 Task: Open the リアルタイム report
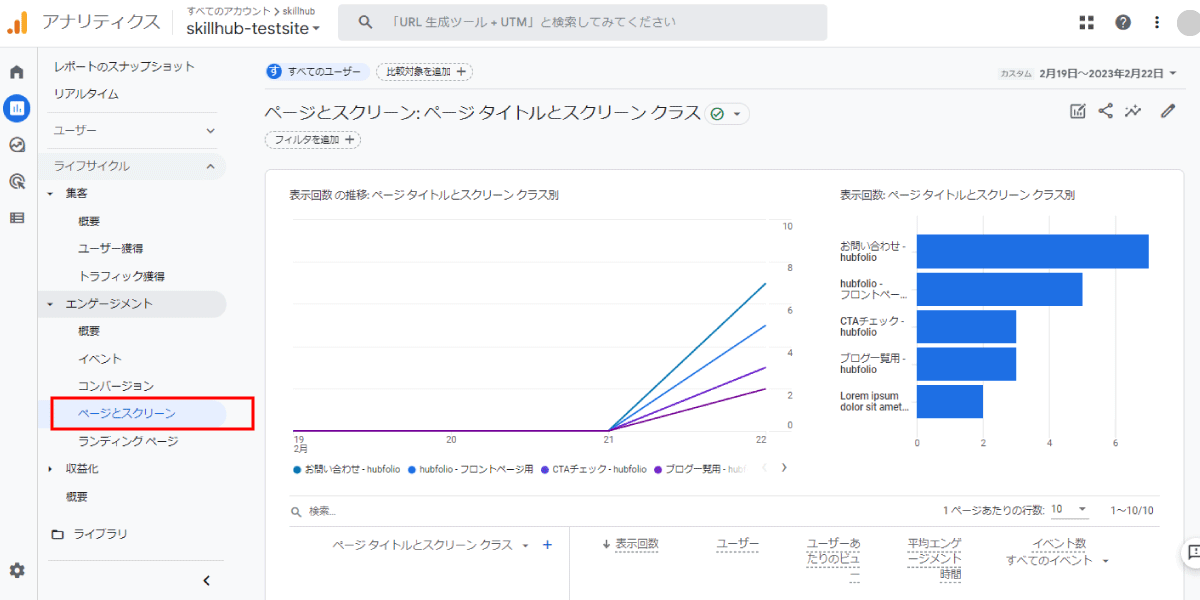(86, 94)
